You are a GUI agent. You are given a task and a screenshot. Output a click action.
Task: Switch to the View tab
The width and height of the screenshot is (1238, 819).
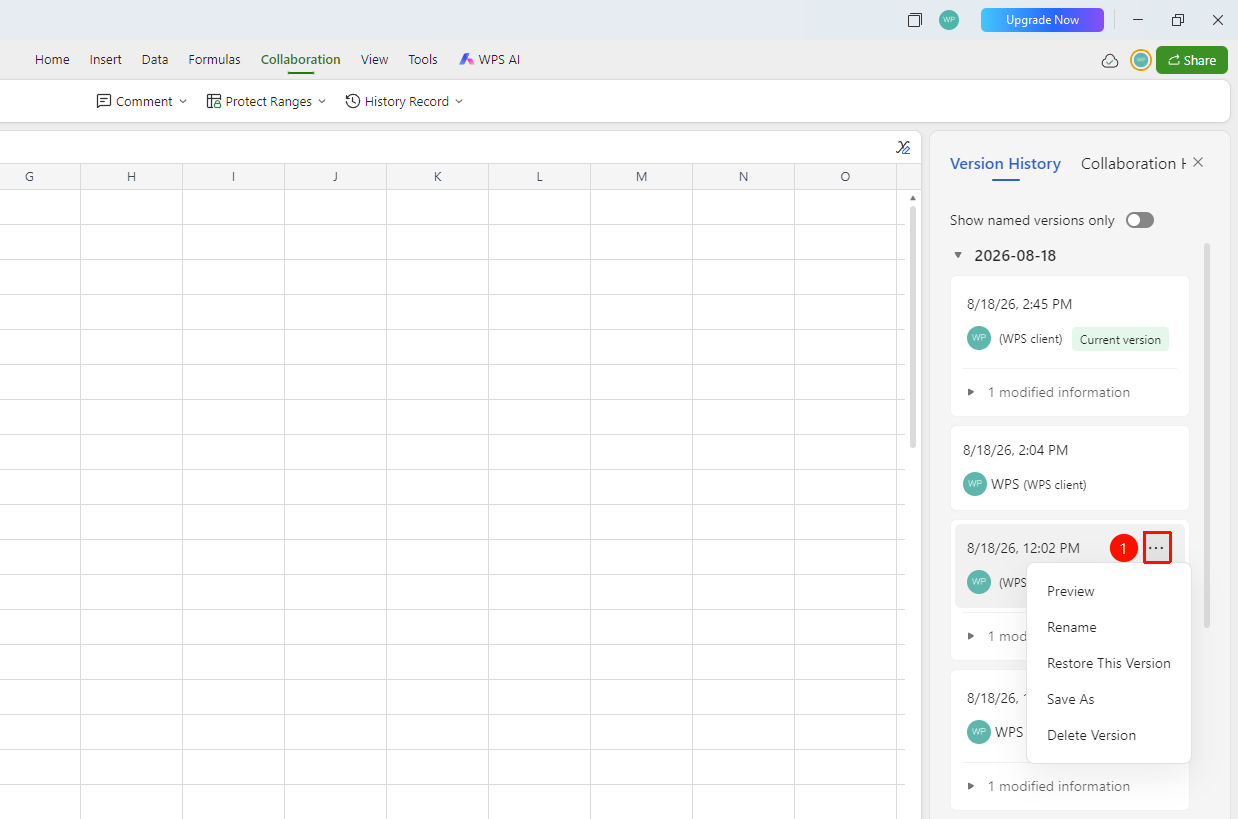[375, 60]
